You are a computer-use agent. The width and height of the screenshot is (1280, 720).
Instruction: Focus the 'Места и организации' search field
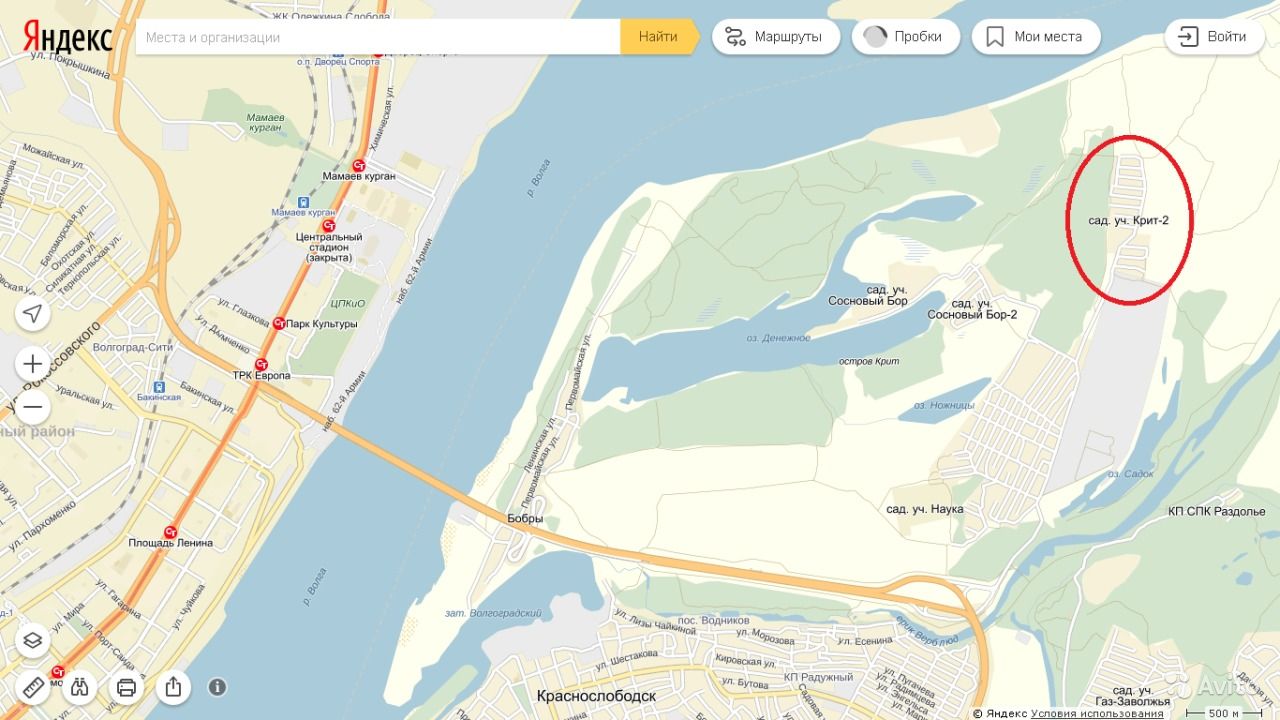[x=378, y=37]
